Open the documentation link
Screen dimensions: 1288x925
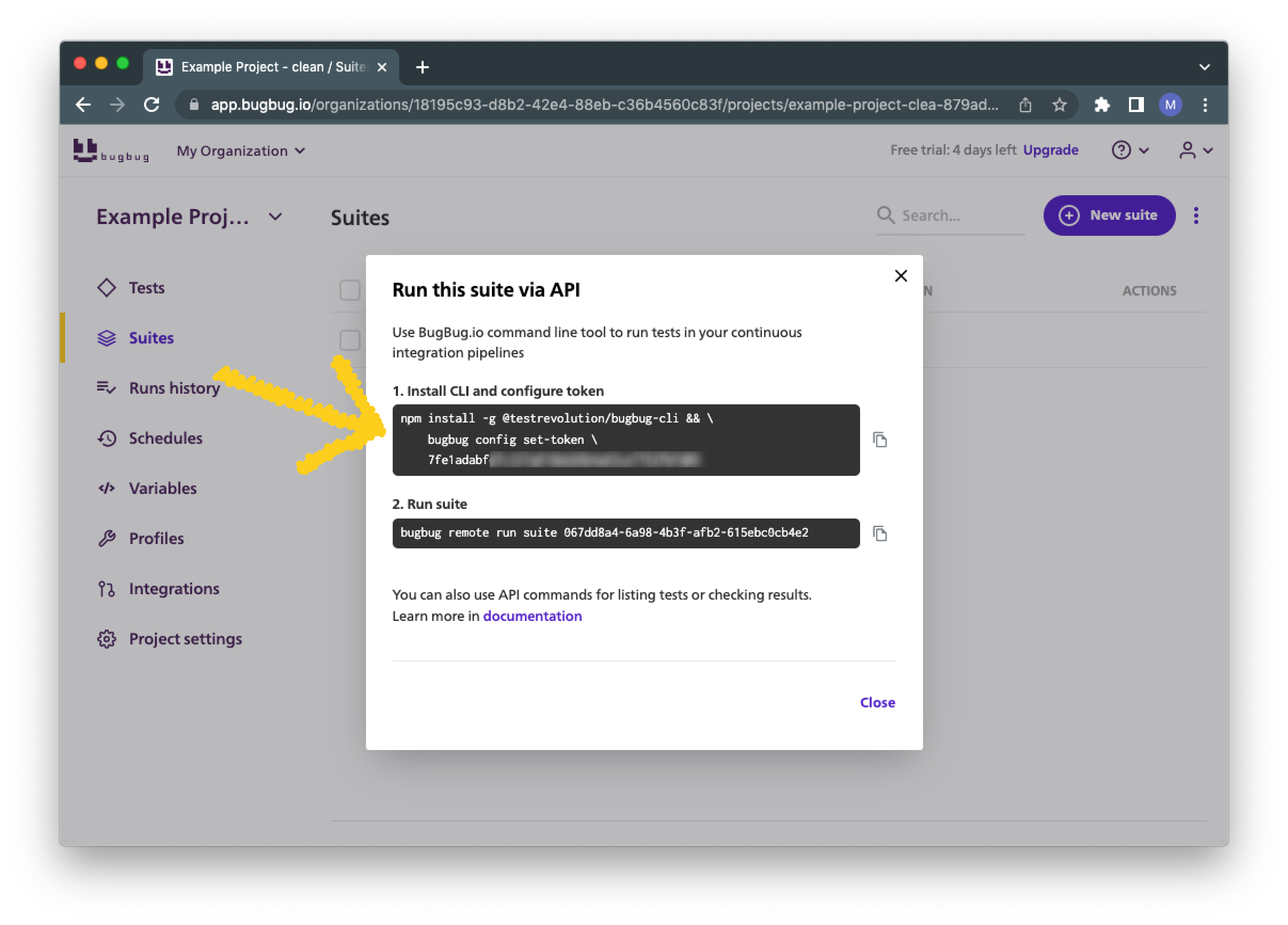532,616
